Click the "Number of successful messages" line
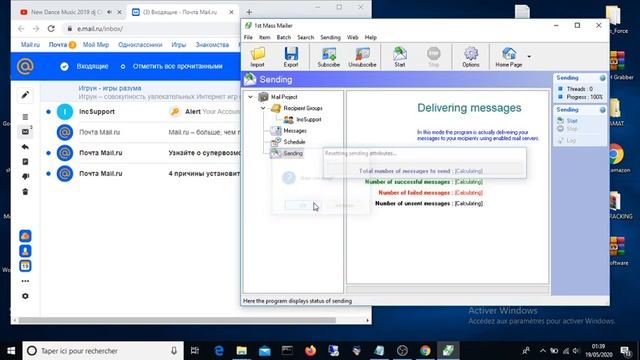This screenshot has width=640, height=360. click(x=424, y=182)
